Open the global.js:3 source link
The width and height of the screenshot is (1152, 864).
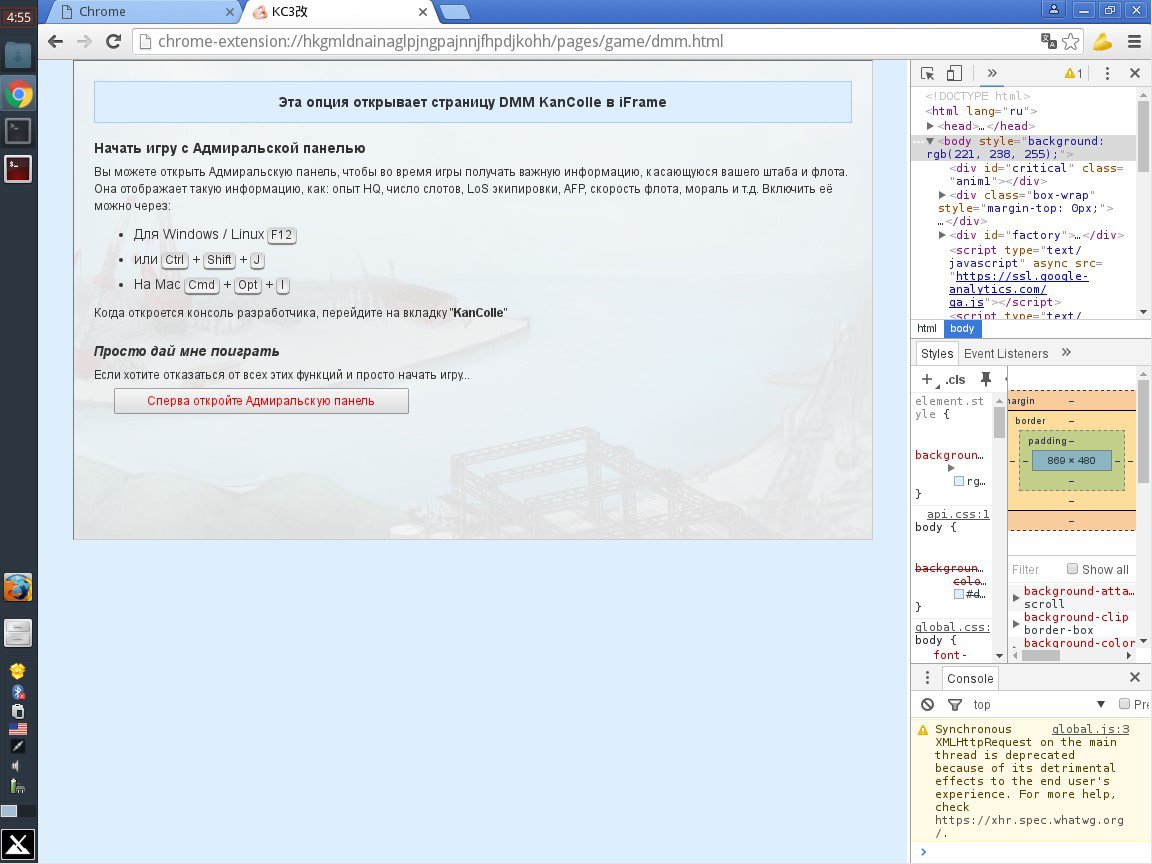click(x=1090, y=729)
